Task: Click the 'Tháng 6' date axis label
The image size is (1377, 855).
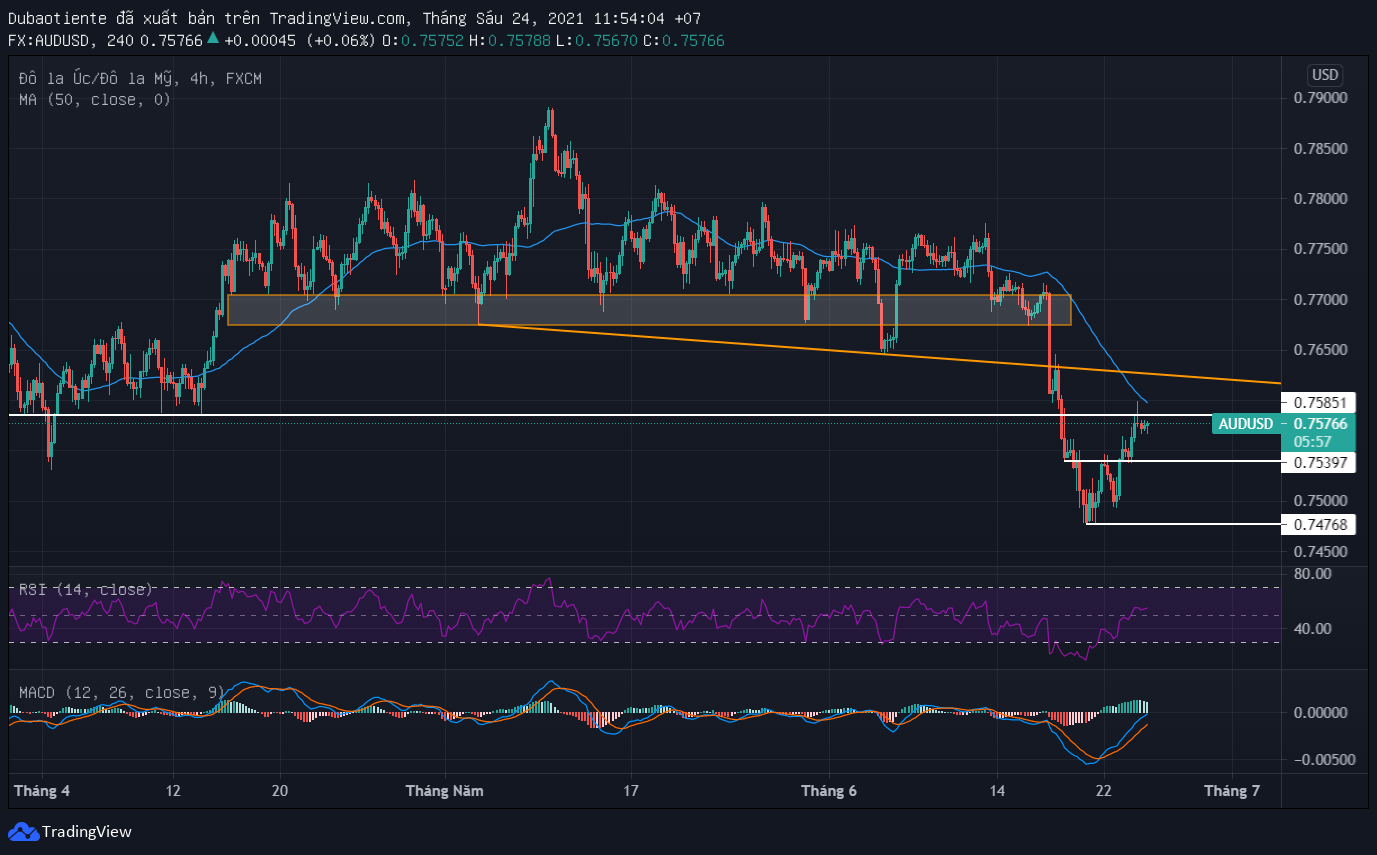Action: (829, 790)
